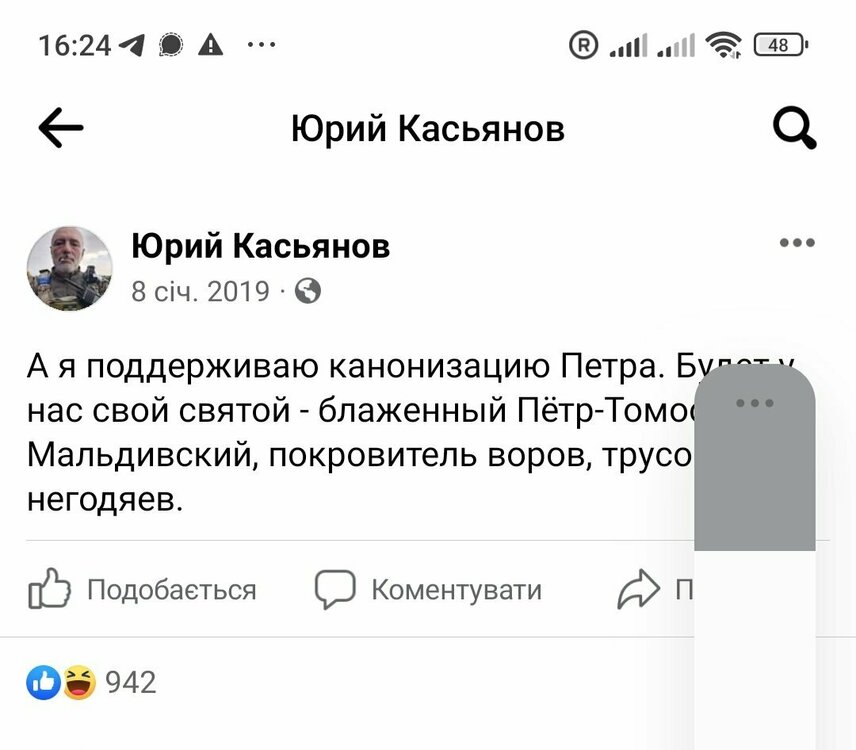Open Юрий Касьянов's profile picture avatar
This screenshot has height=750, width=856.
coord(69,268)
